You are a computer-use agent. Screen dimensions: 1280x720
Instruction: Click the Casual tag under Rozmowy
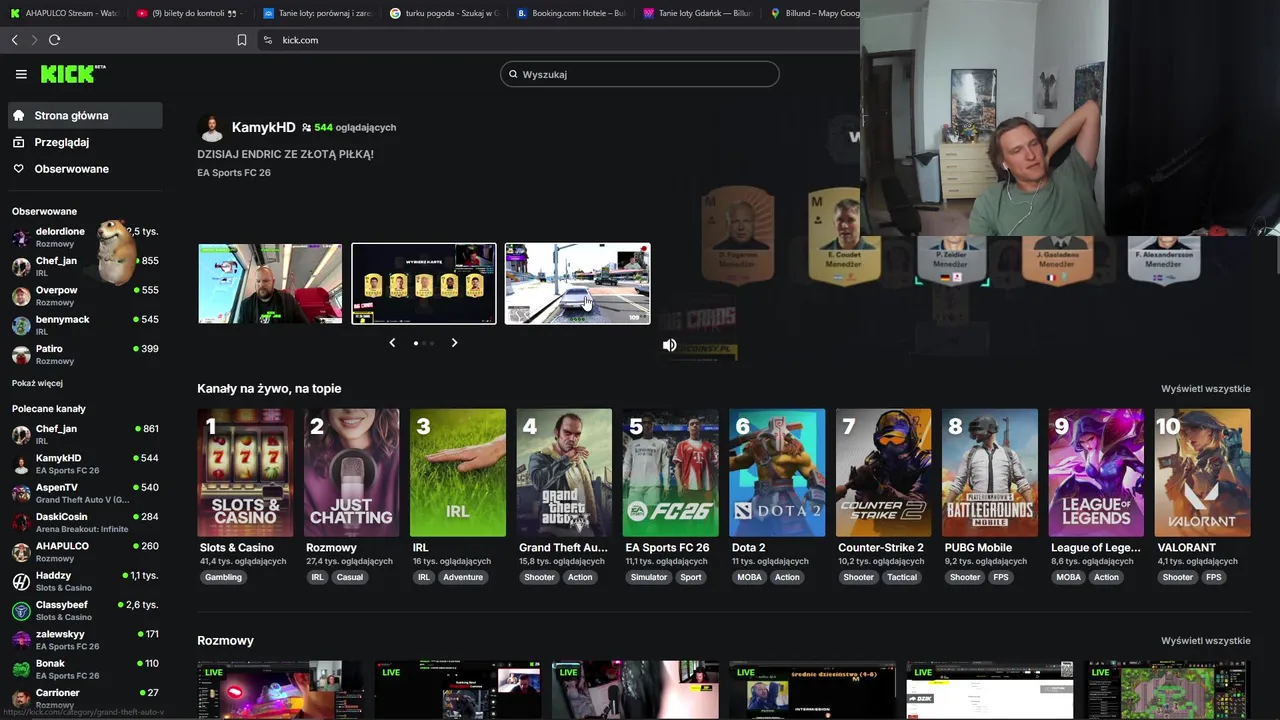[350, 577]
